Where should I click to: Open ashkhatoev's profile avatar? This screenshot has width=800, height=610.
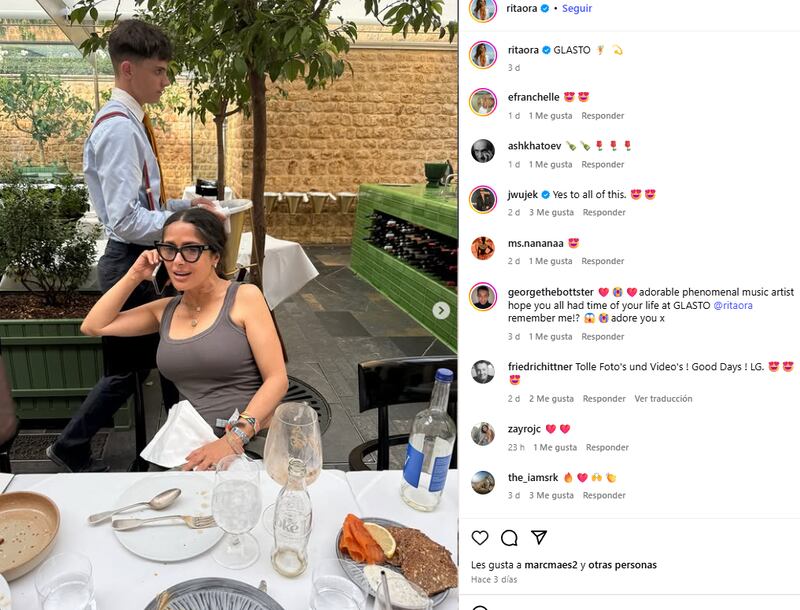[483, 151]
